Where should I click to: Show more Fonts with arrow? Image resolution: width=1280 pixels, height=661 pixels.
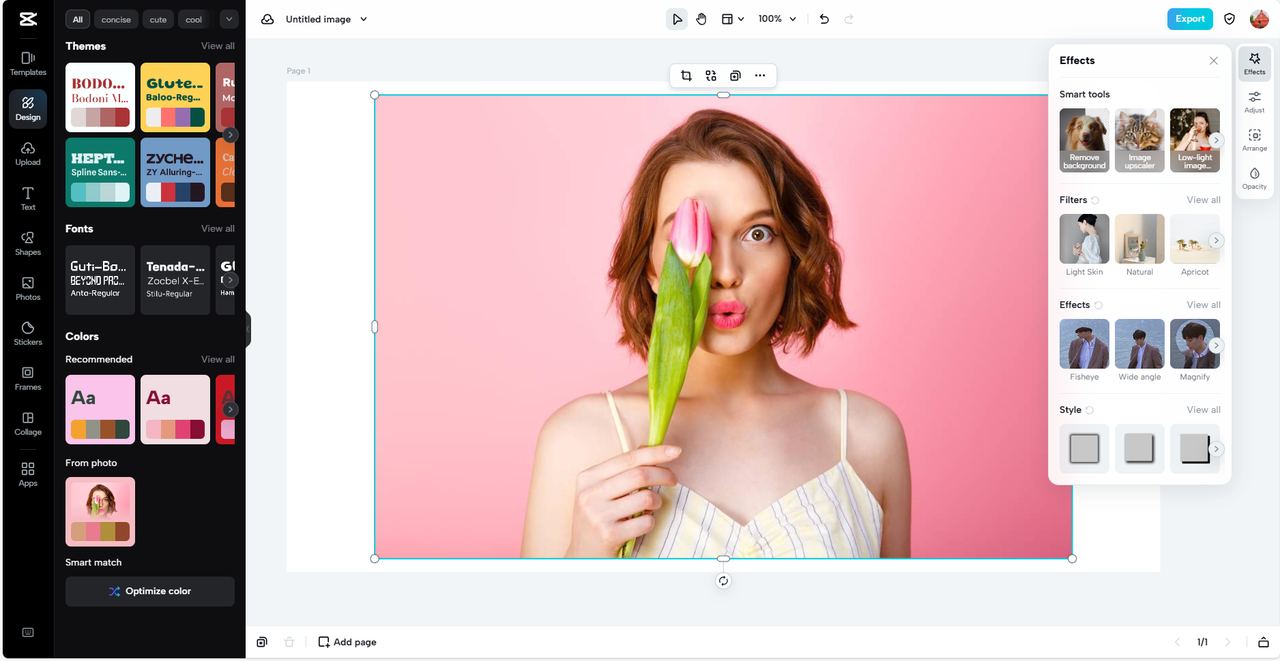point(230,280)
